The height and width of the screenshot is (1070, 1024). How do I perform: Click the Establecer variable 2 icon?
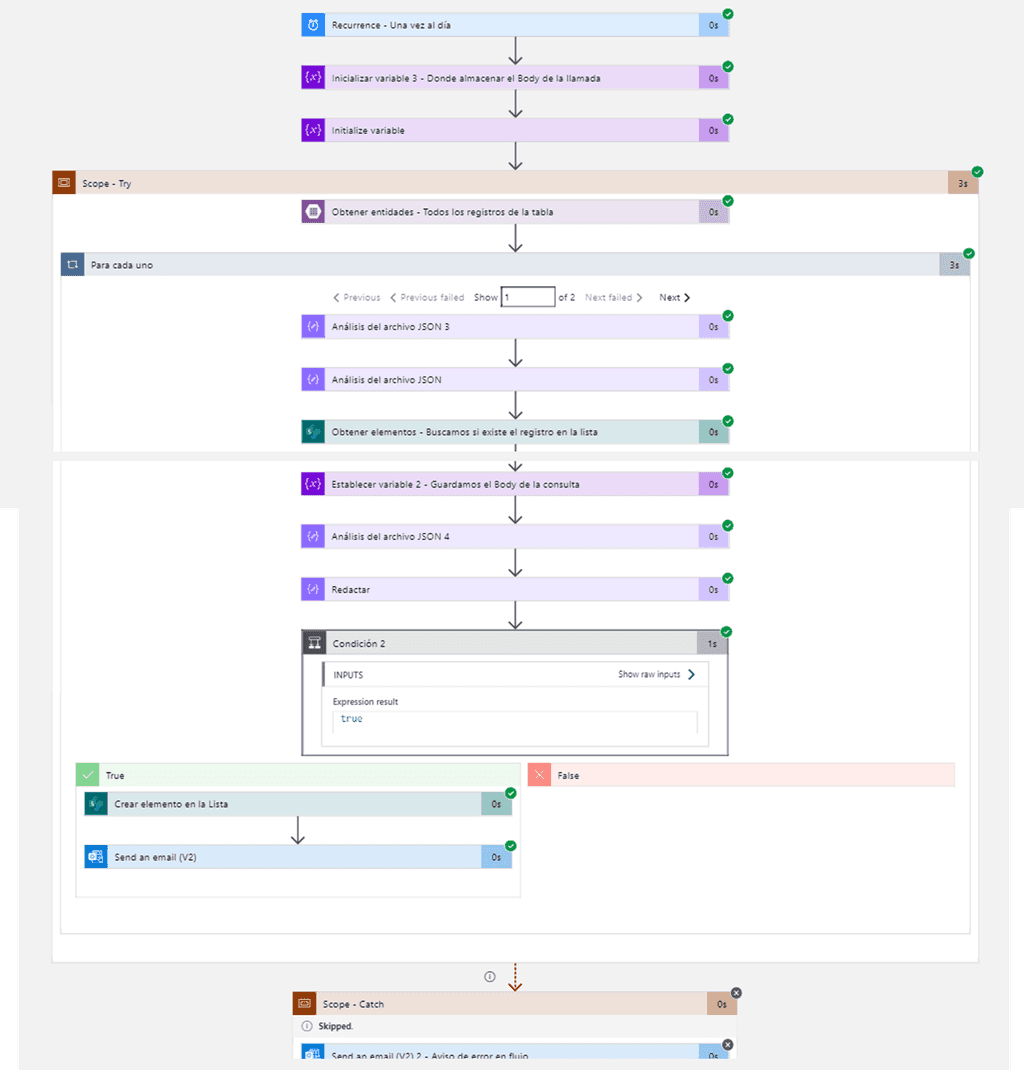click(313, 484)
